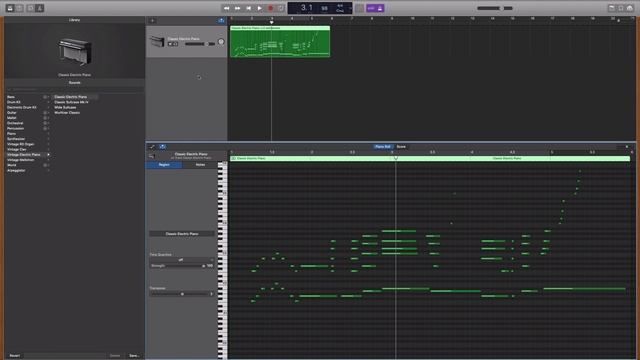Screen dimensions: 640x360
Task: Switch to the Piano Roll tab
Action: coord(382,147)
